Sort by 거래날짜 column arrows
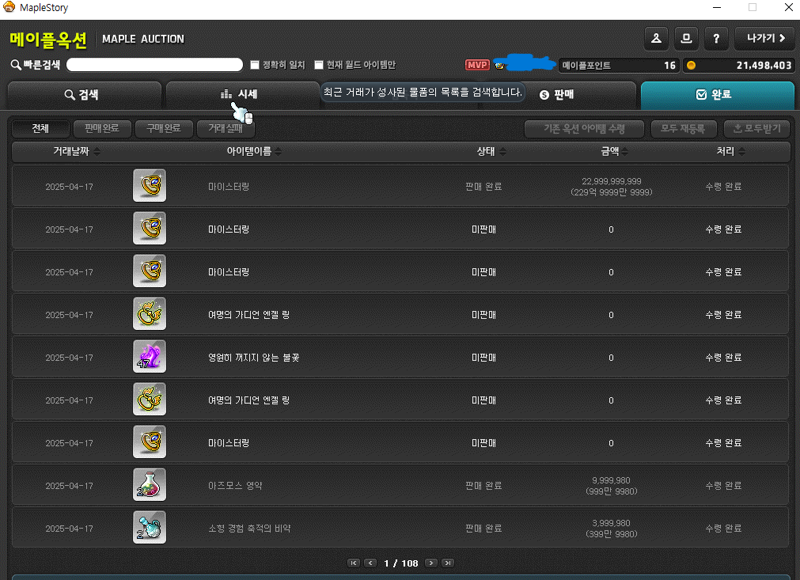This screenshot has width=800, height=580. pos(97,152)
